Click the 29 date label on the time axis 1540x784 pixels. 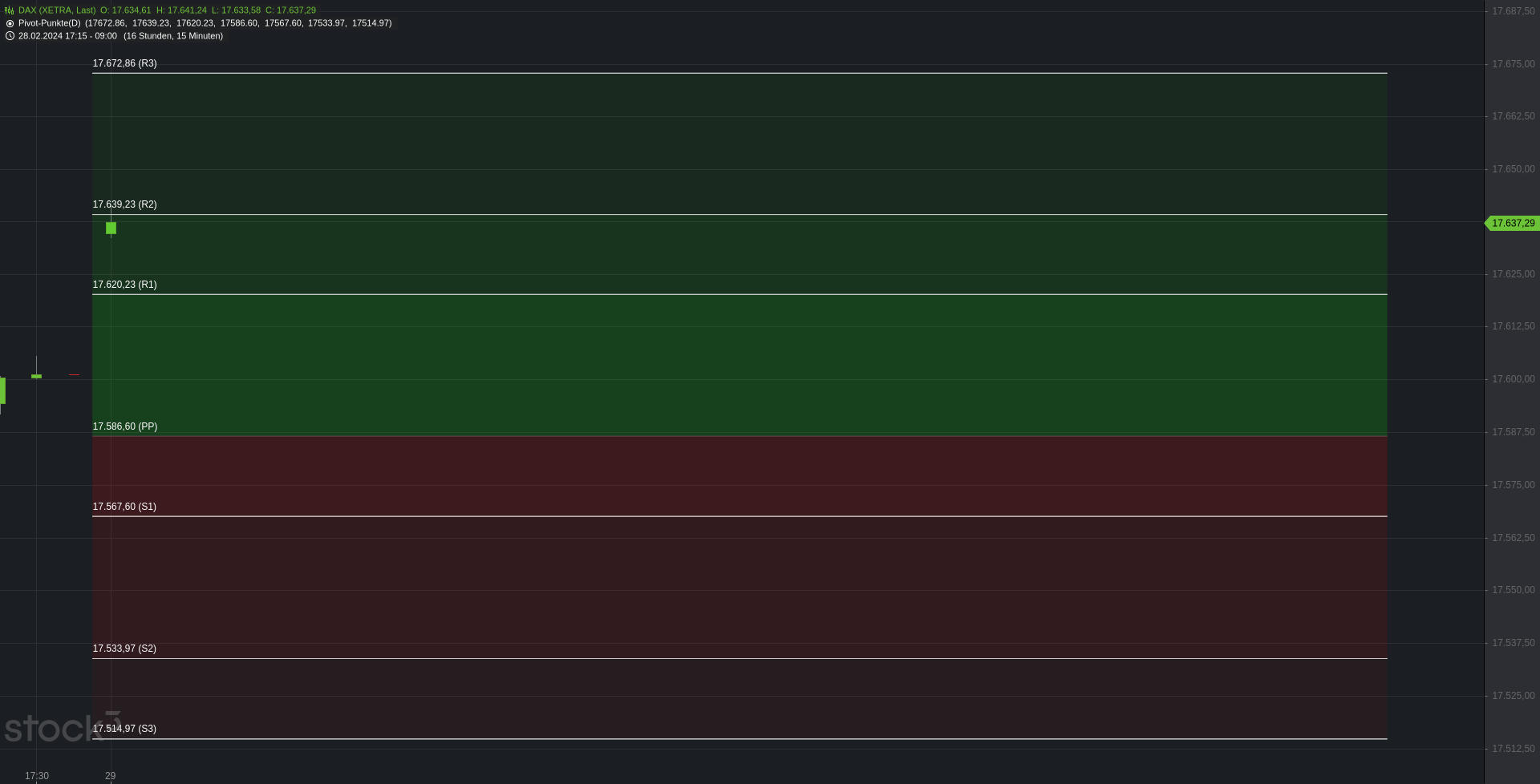pos(111,776)
